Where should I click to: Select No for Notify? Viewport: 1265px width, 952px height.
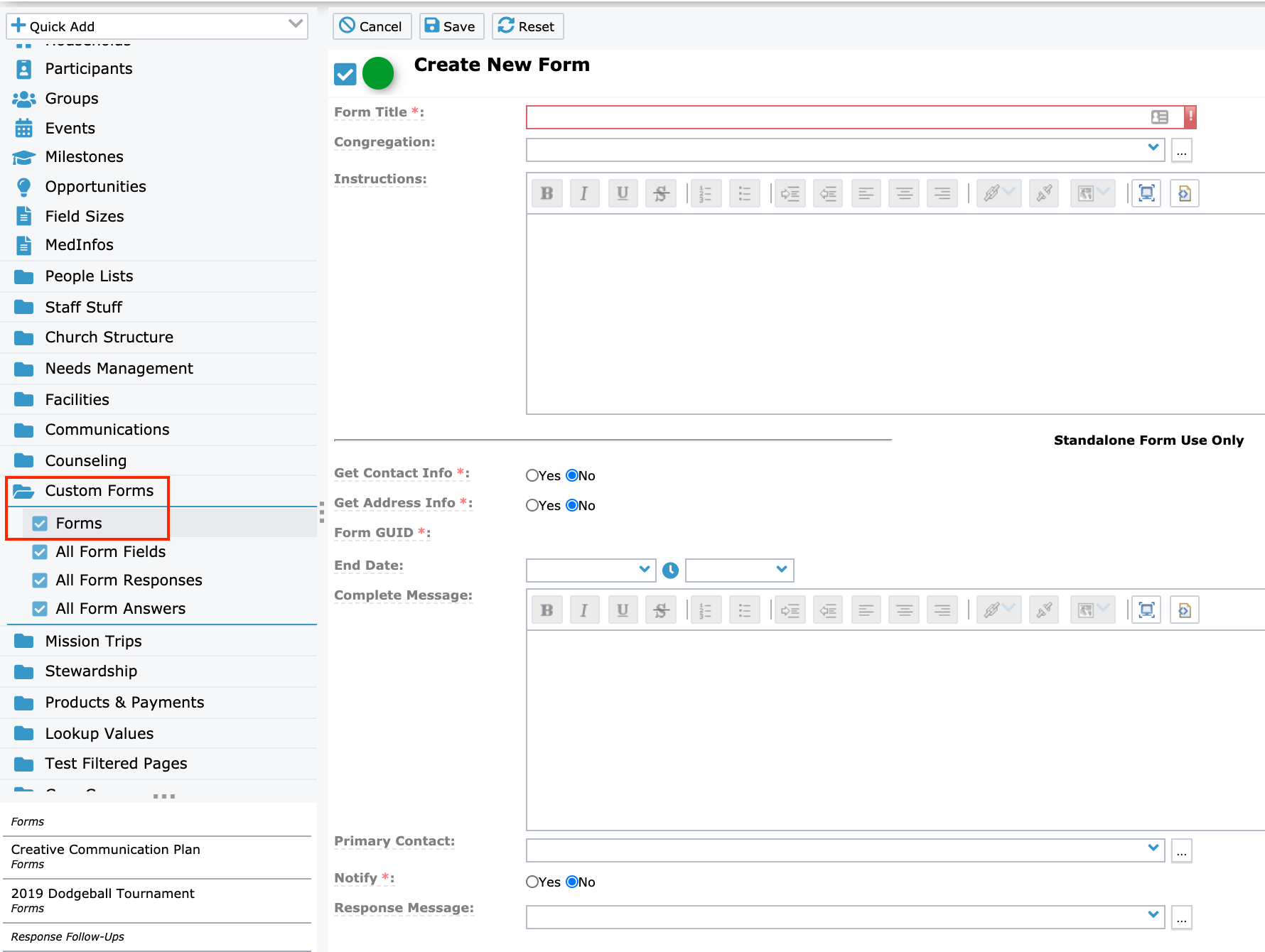point(572,882)
